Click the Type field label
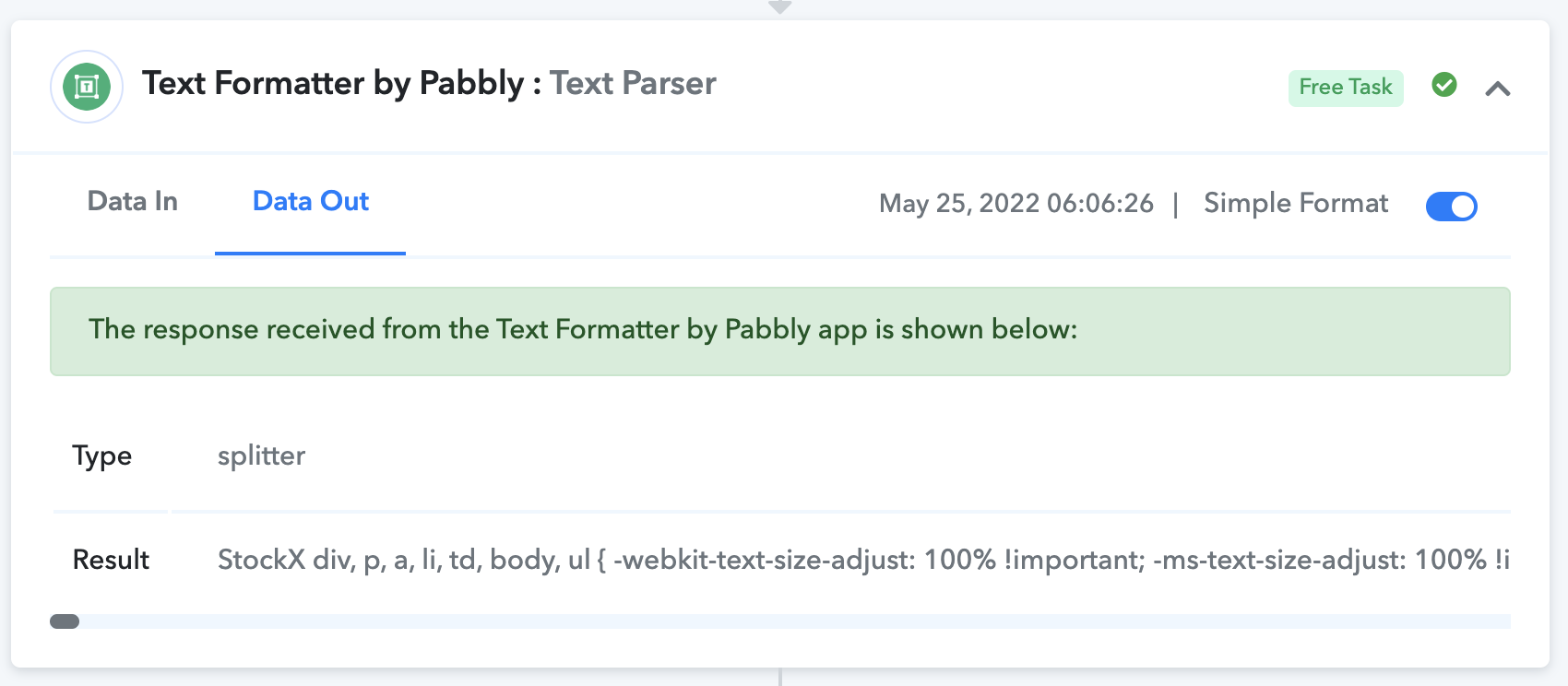Image resolution: width=1568 pixels, height=686 pixels. (102, 456)
